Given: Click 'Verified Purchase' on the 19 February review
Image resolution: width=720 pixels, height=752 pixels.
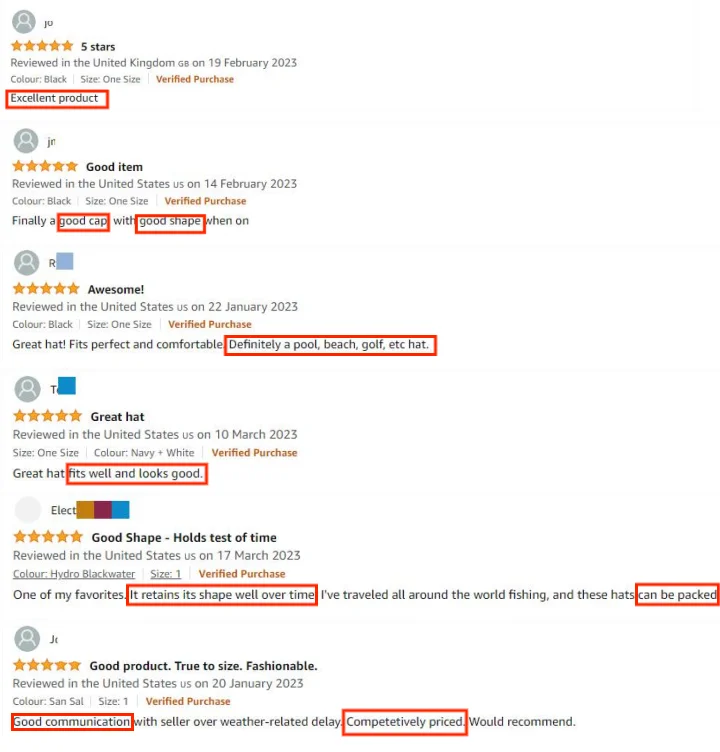Looking at the screenshot, I should point(195,79).
